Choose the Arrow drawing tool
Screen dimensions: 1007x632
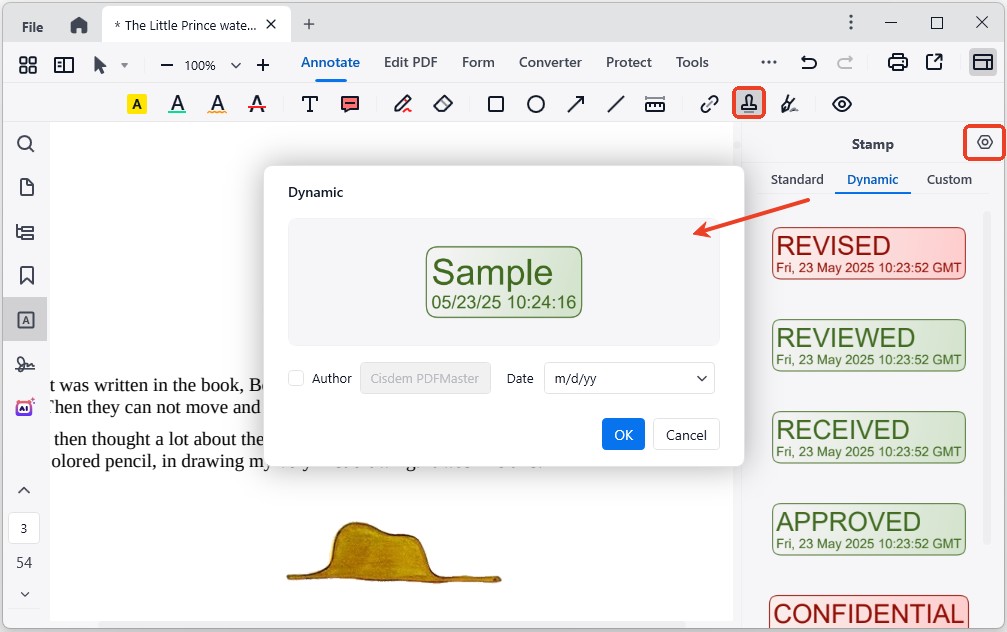pos(576,104)
